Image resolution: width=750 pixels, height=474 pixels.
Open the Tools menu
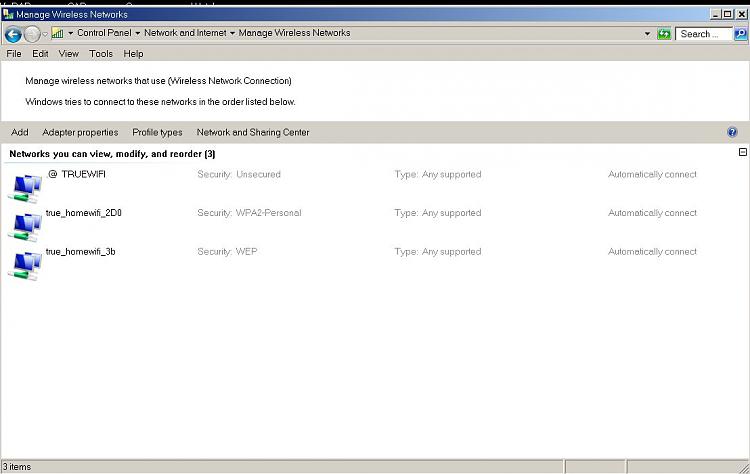click(x=101, y=54)
